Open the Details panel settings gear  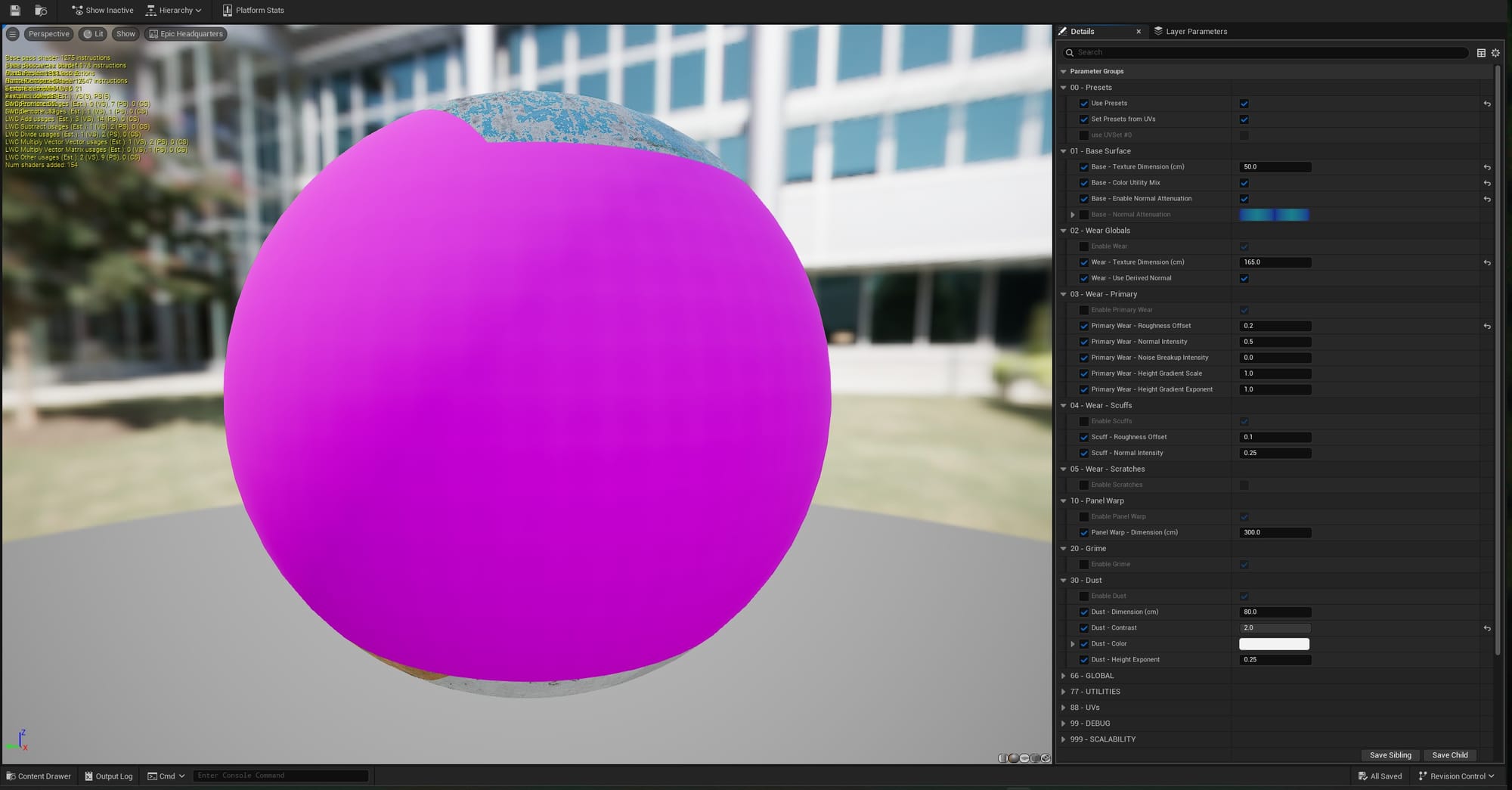click(x=1495, y=53)
